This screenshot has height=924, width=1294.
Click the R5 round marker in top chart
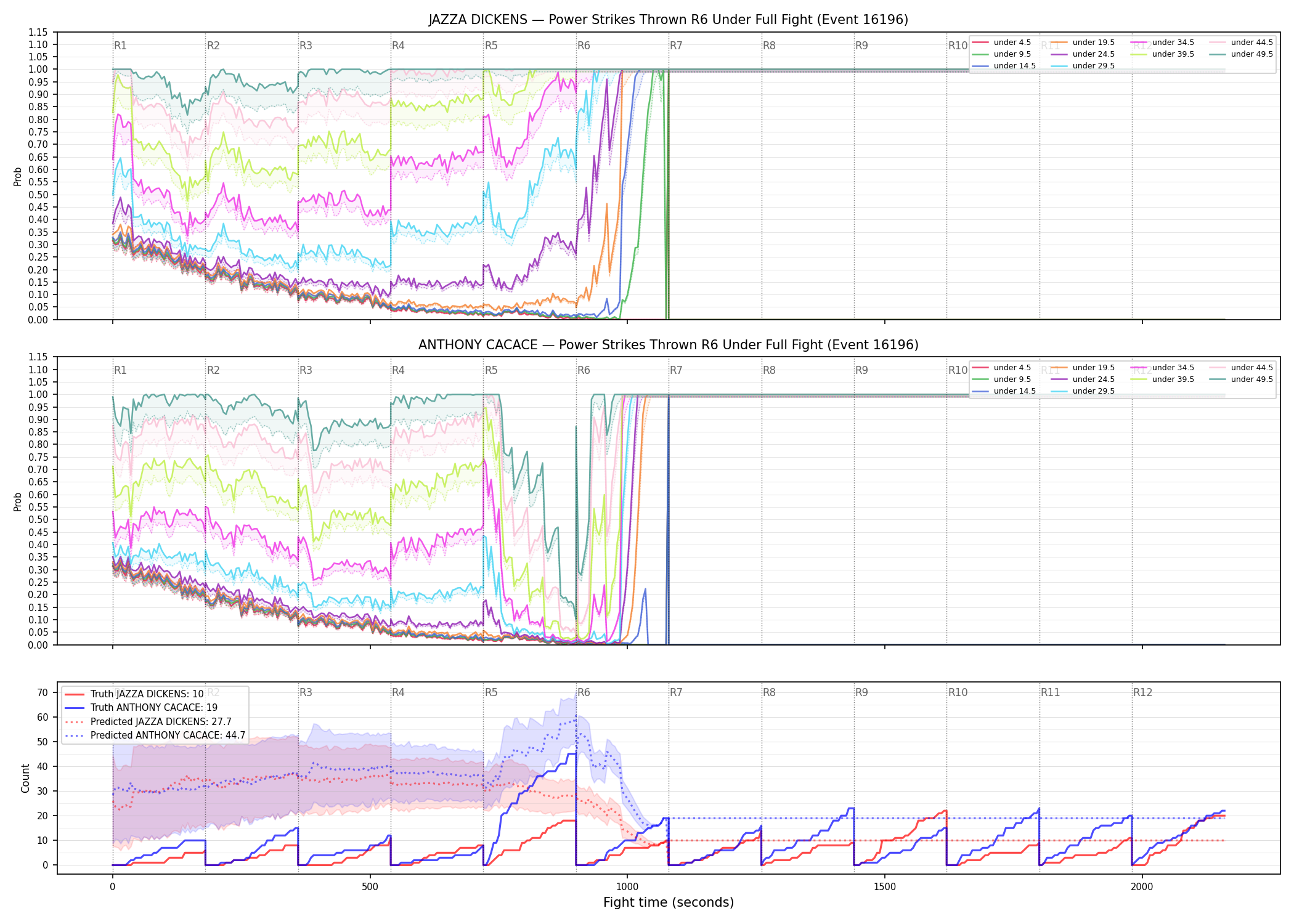pyautogui.click(x=491, y=46)
